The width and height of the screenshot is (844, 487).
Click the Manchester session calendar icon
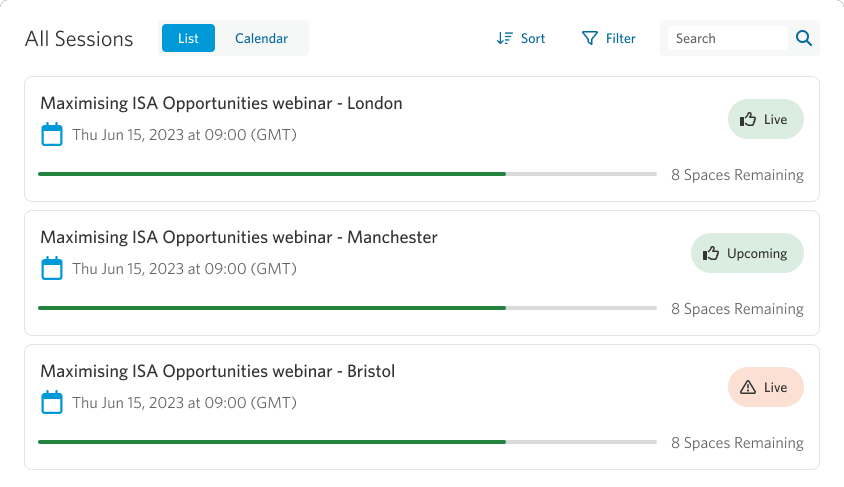pos(52,269)
